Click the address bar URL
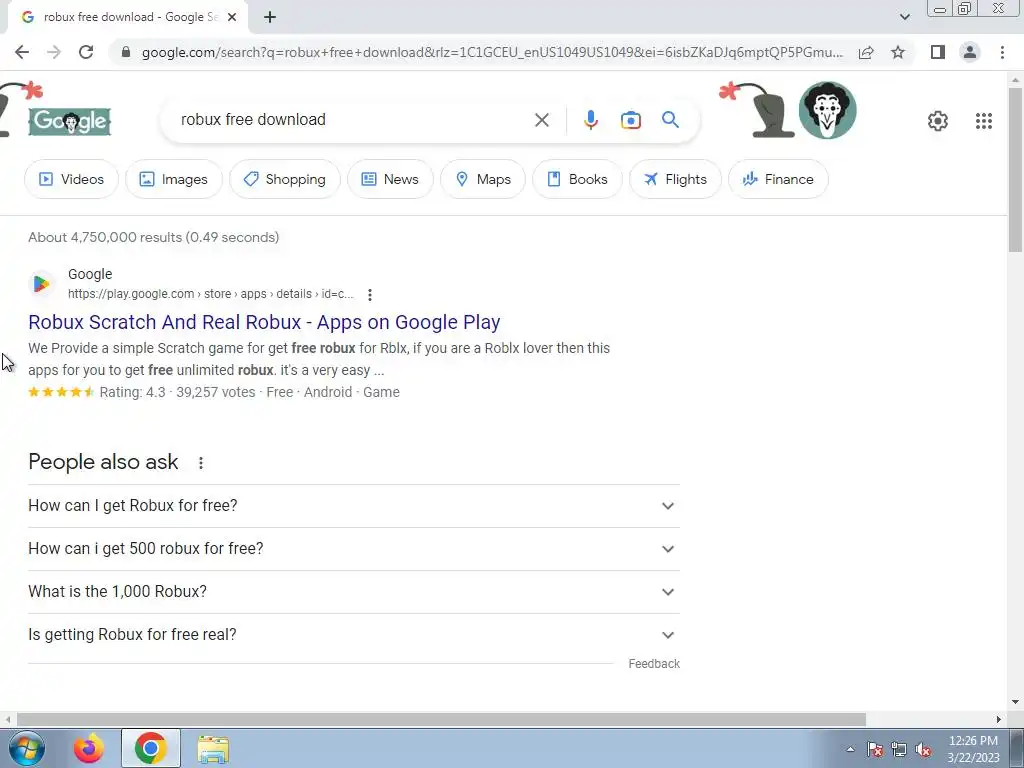 coord(492,52)
